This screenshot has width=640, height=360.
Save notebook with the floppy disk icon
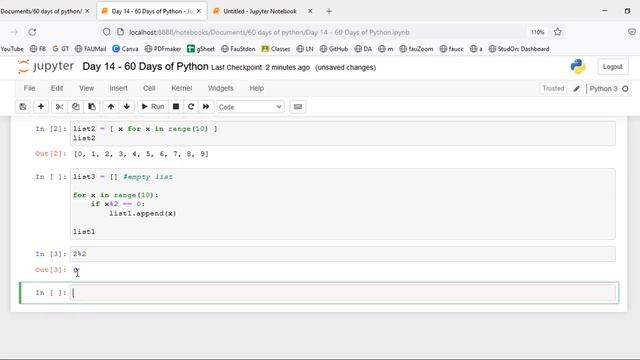[23, 107]
